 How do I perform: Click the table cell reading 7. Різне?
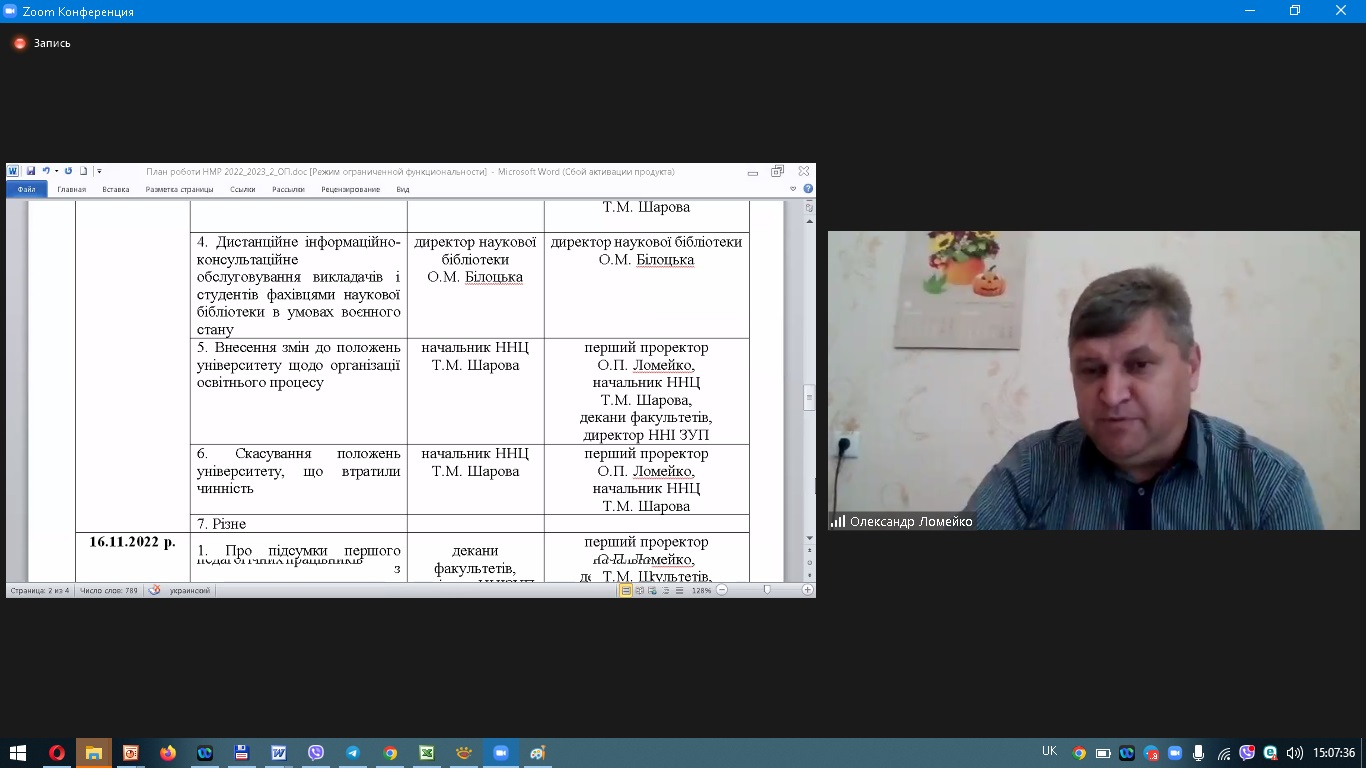(299, 524)
